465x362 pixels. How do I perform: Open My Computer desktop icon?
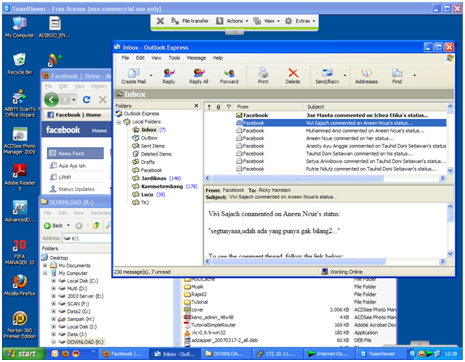[x=20, y=27]
